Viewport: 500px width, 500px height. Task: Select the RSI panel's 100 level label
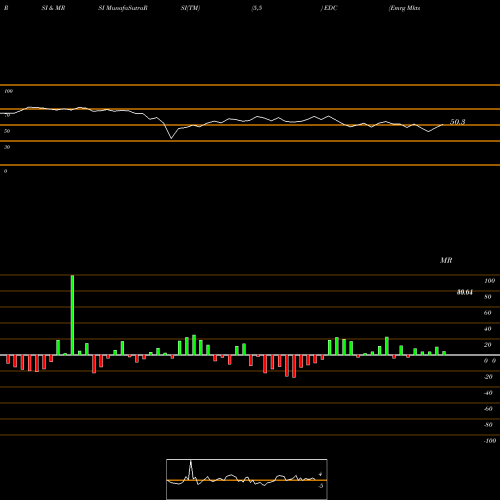8,91
